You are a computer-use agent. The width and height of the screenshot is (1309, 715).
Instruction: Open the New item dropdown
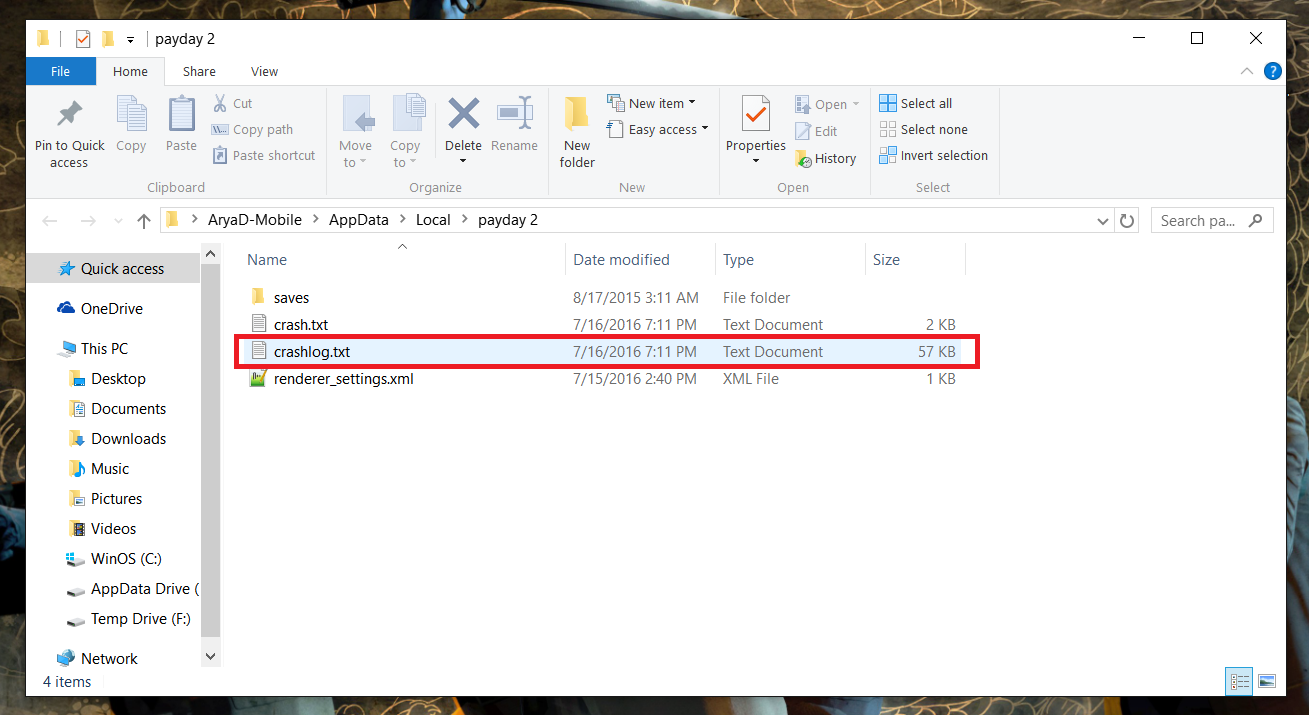(651, 103)
